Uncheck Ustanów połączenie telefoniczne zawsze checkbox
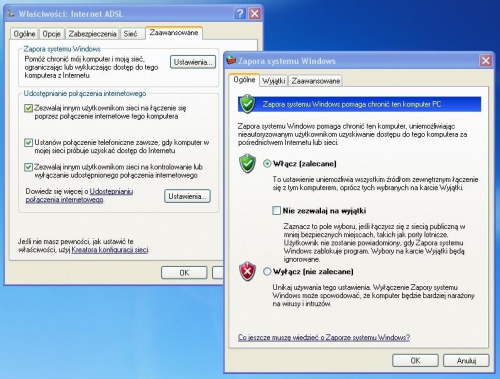This screenshot has width=500, height=379. 28,143
